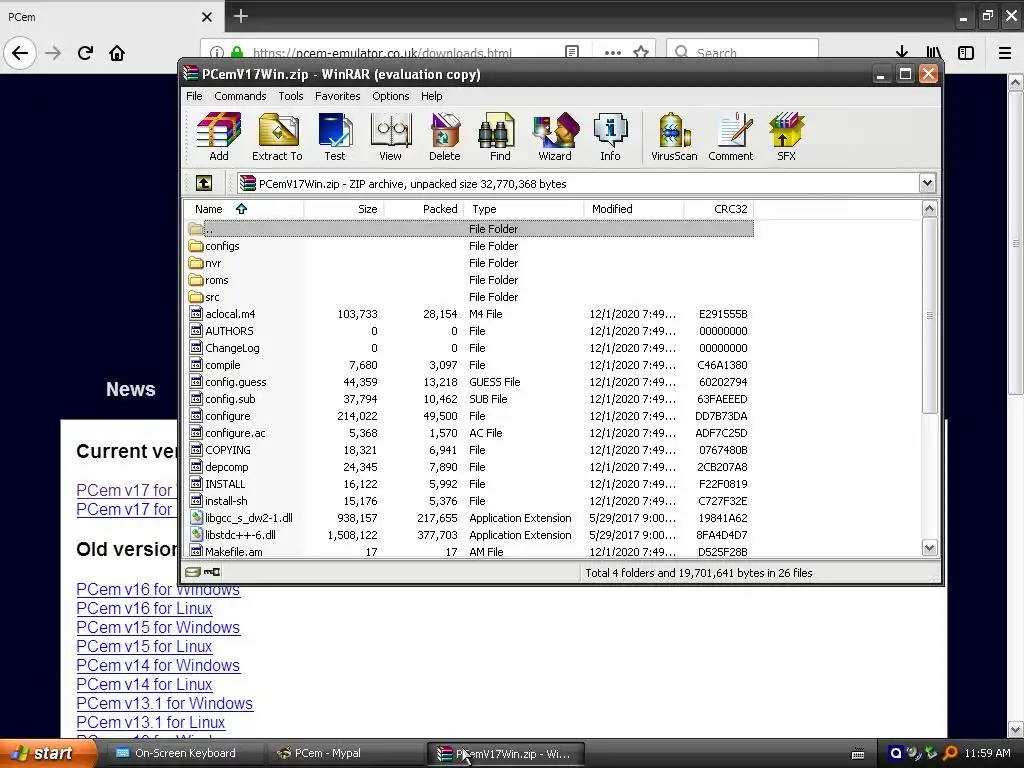Open new browser tab plus button
This screenshot has height=768, width=1024.
[240, 16]
